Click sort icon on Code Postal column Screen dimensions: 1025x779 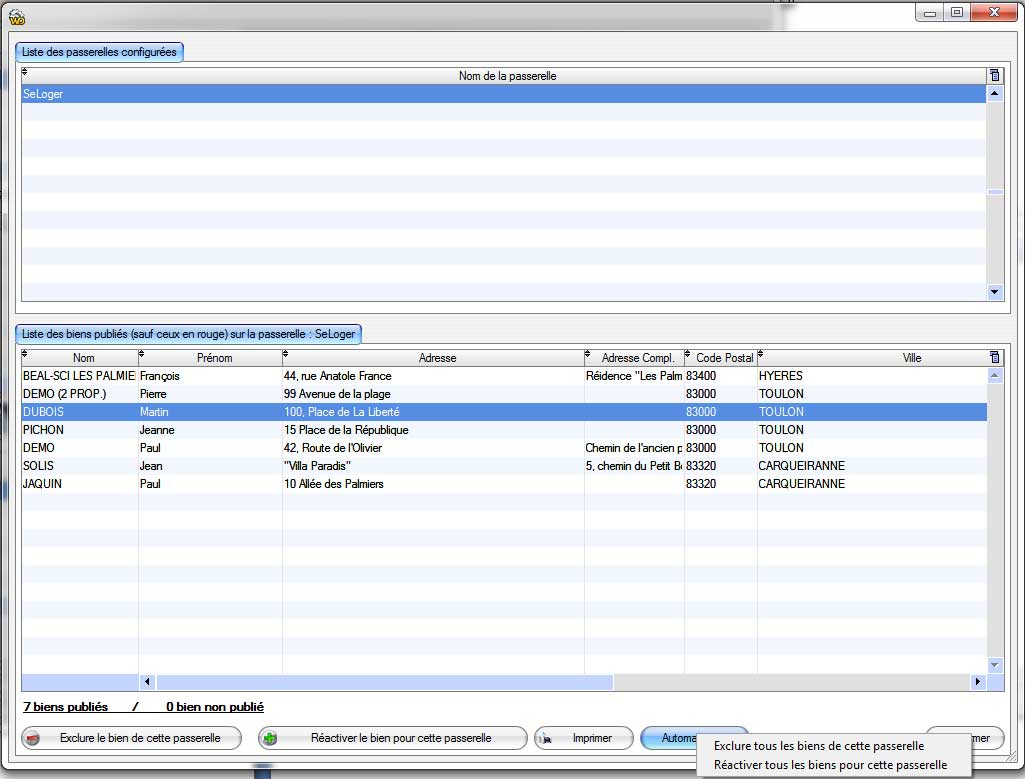687,354
